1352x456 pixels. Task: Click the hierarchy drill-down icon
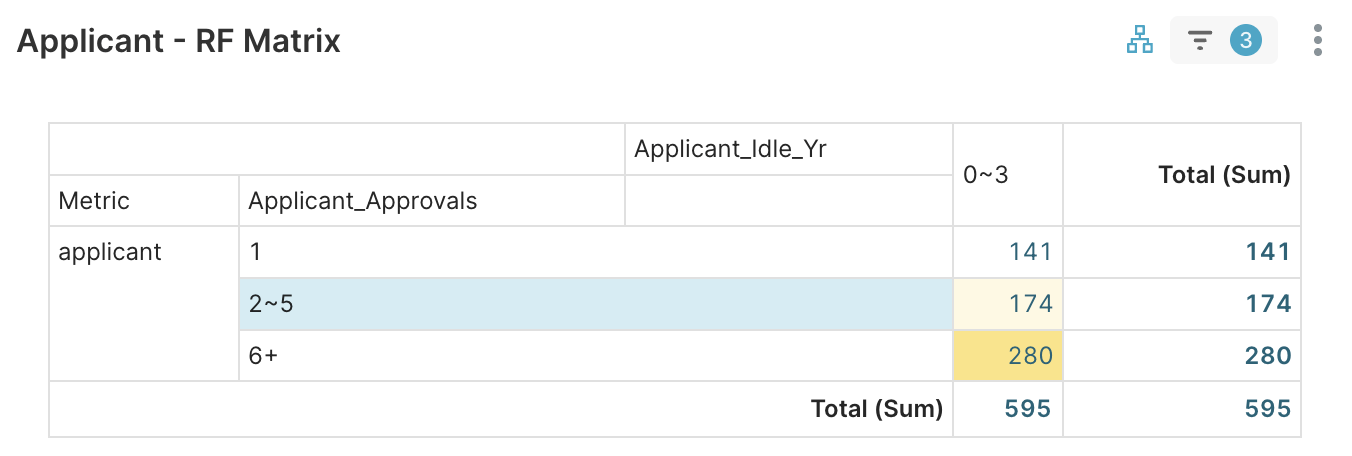pyautogui.click(x=1139, y=41)
